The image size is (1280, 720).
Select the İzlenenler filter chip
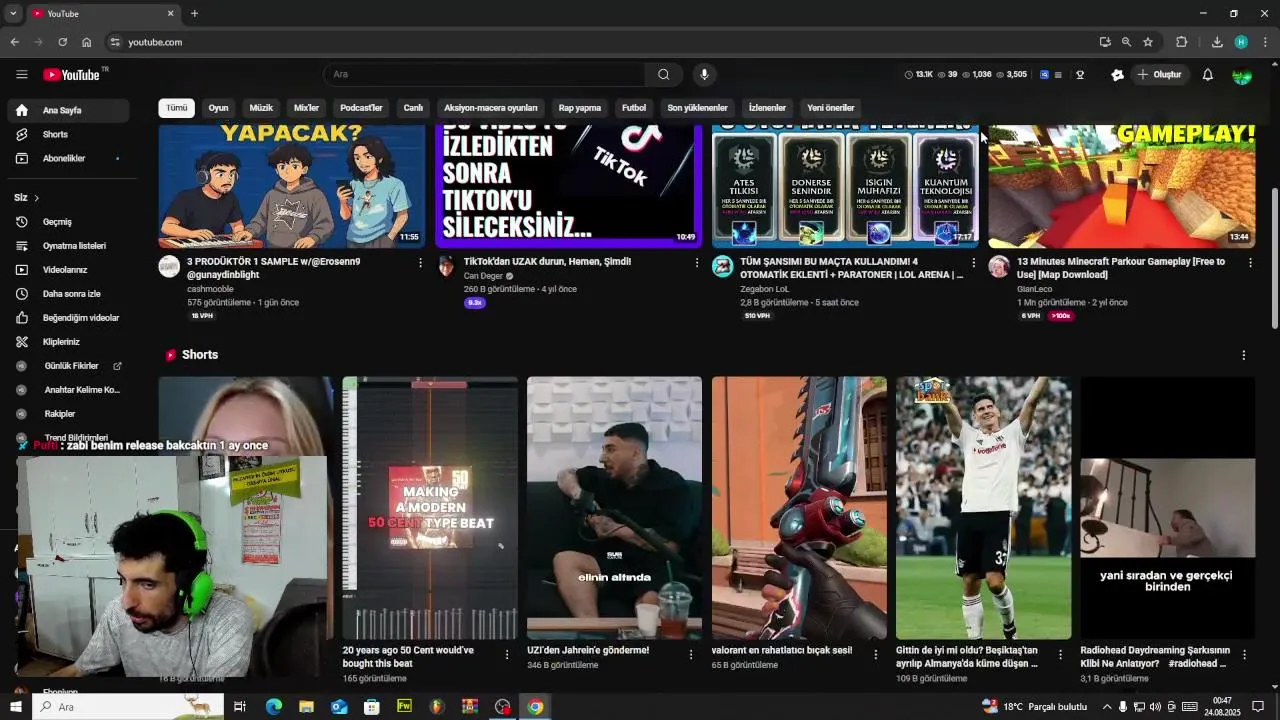767,108
